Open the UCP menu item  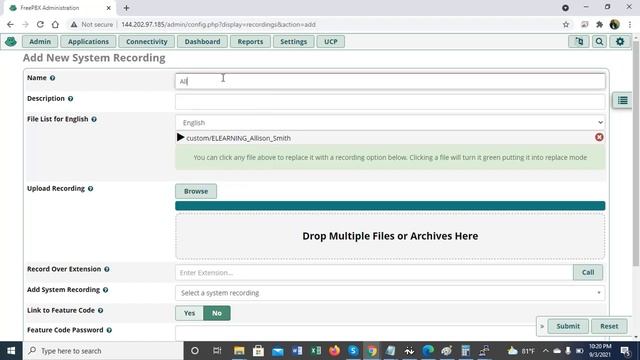click(x=331, y=41)
